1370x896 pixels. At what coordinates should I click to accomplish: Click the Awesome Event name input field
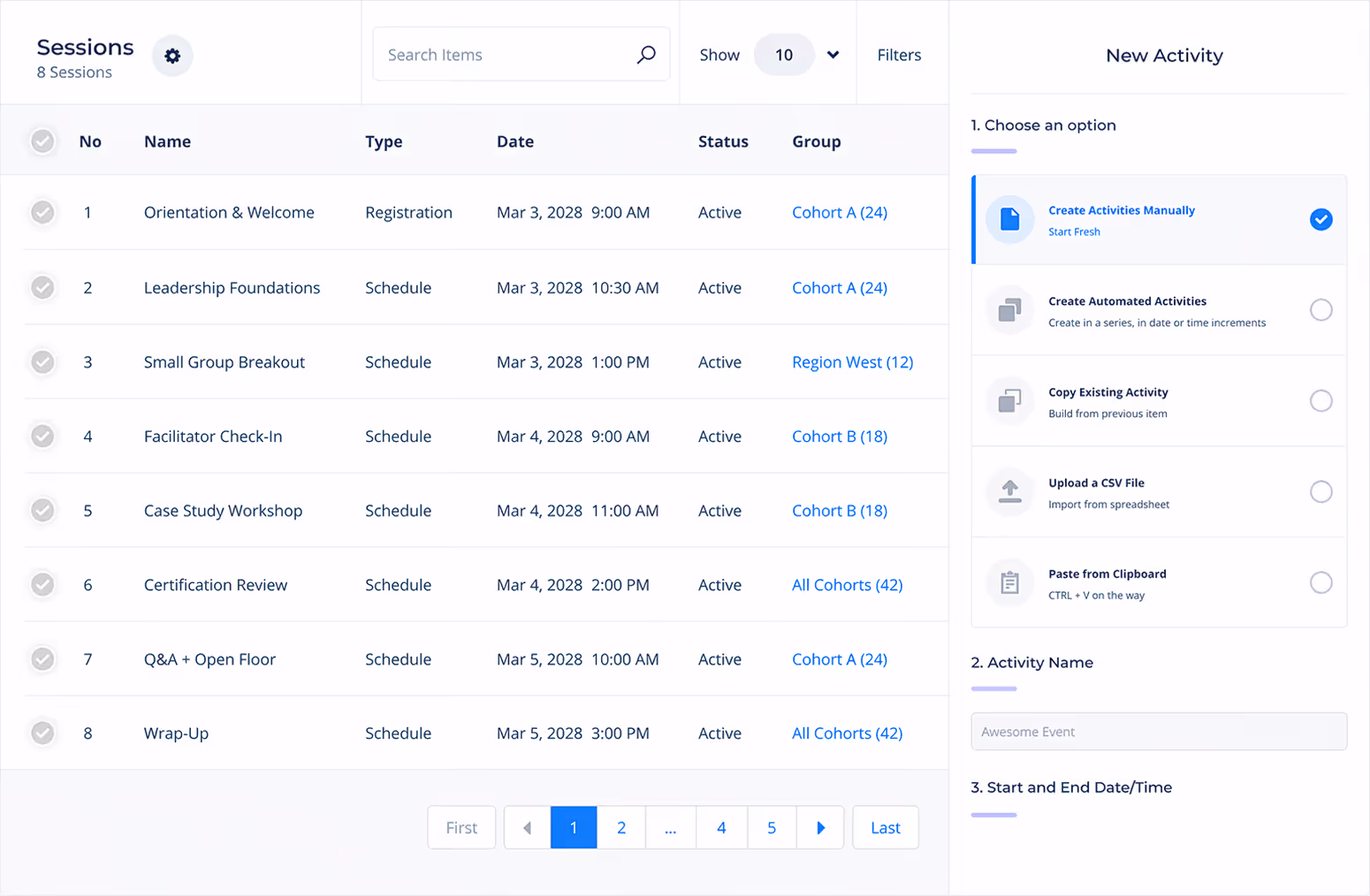1158,732
